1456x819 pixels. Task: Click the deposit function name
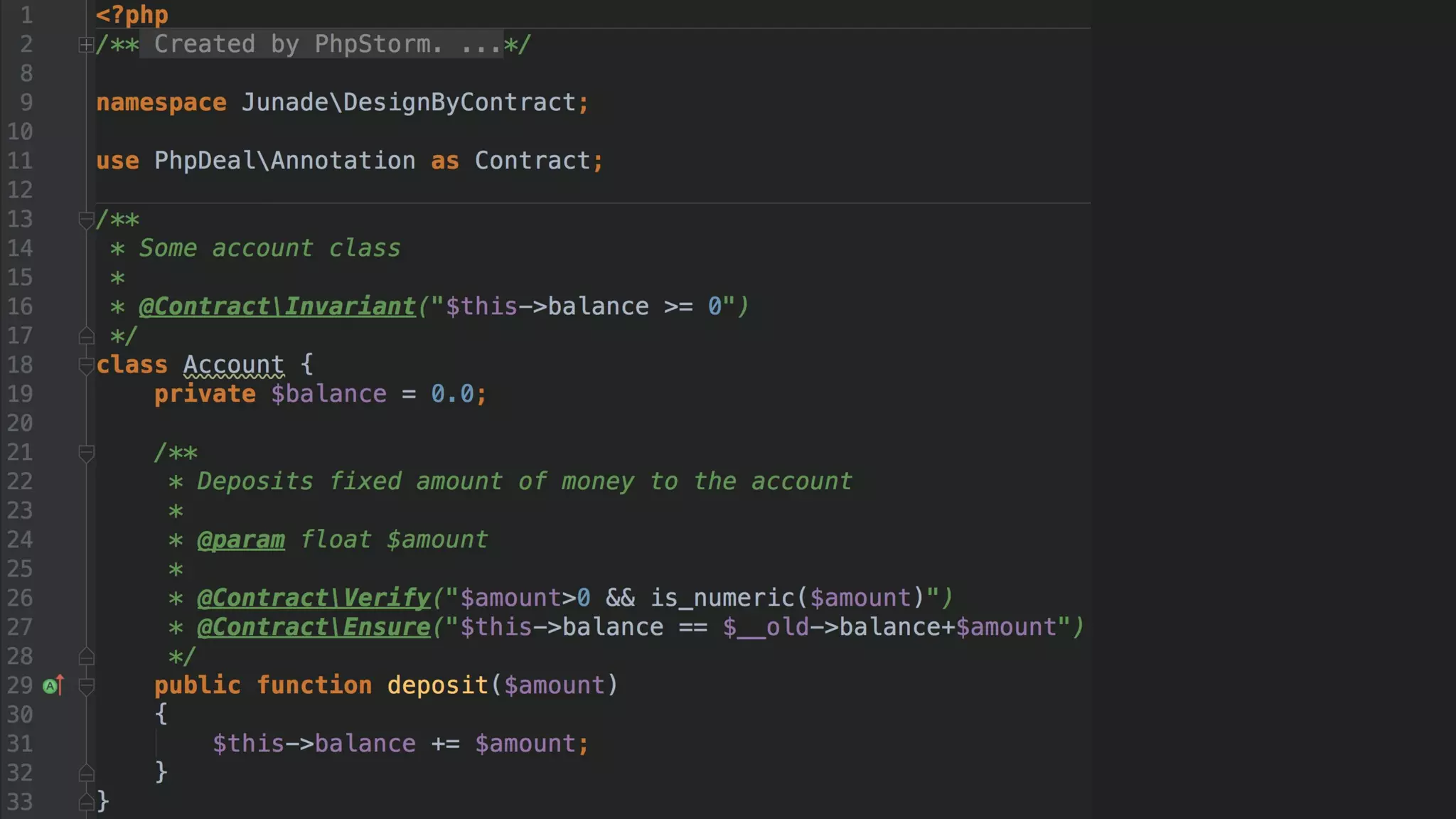pos(437,685)
